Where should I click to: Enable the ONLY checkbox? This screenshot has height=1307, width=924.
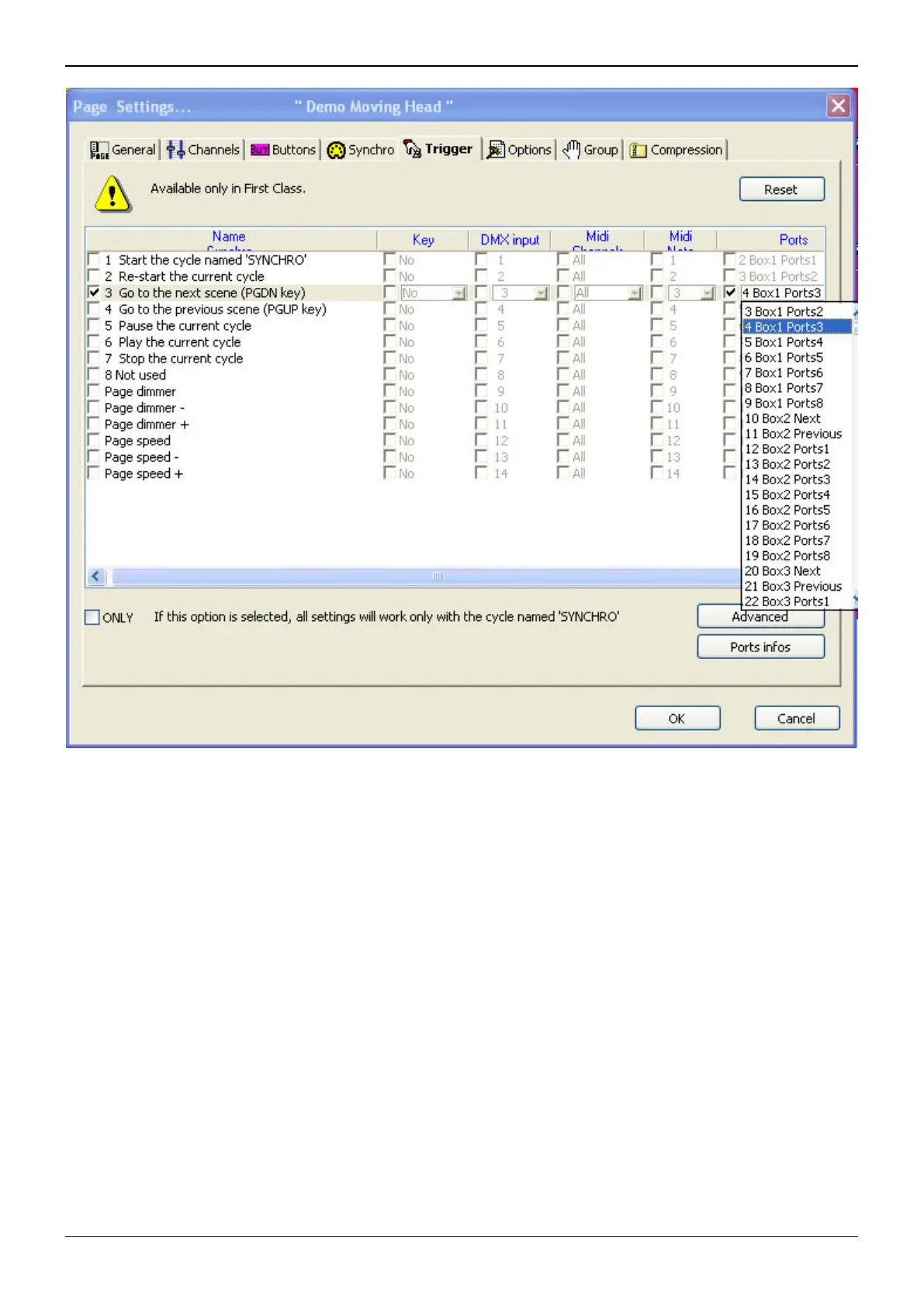(92, 618)
